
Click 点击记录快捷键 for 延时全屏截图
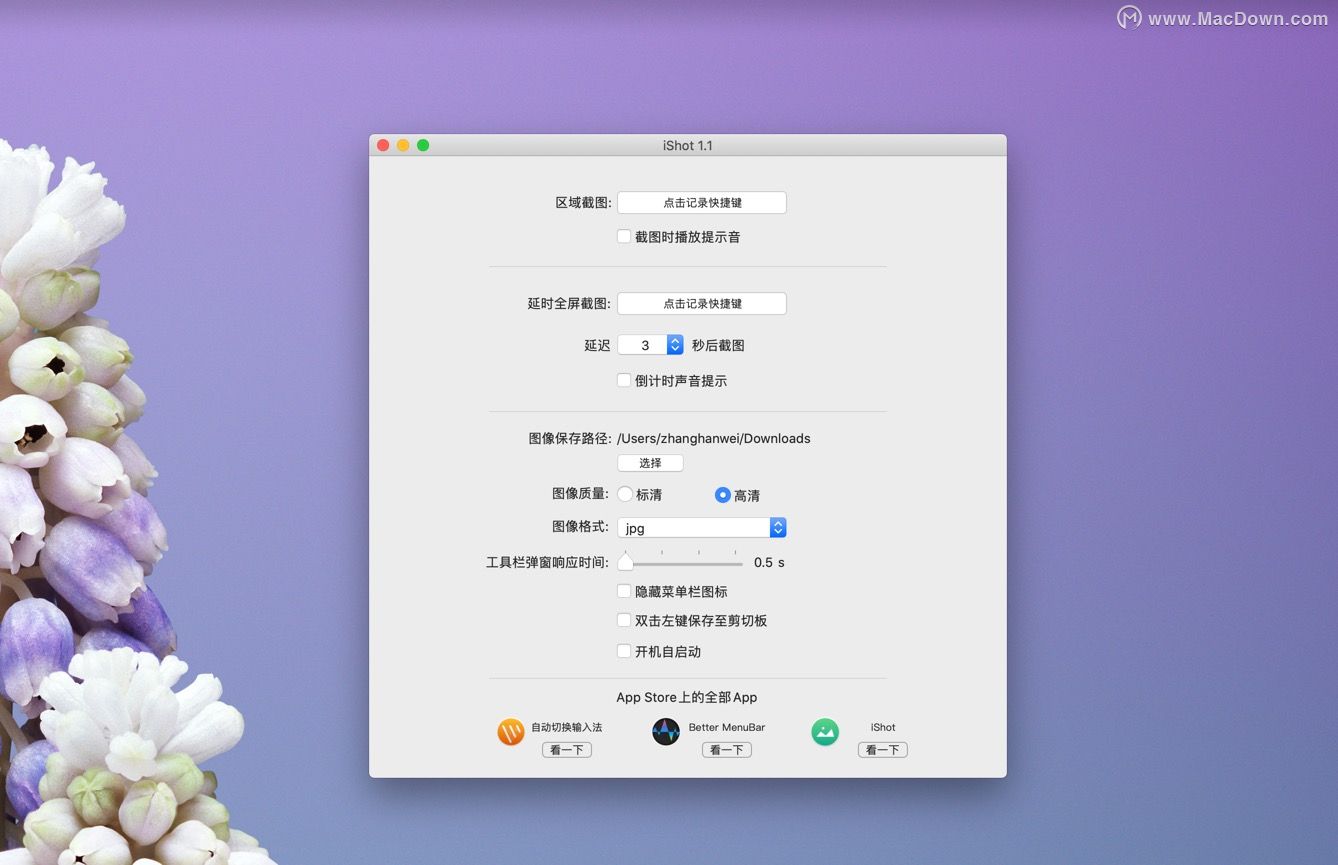click(701, 303)
